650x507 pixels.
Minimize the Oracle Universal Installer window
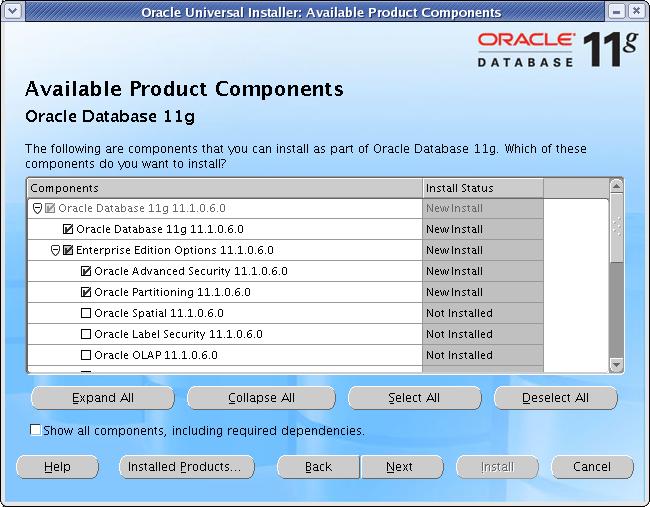(616, 11)
